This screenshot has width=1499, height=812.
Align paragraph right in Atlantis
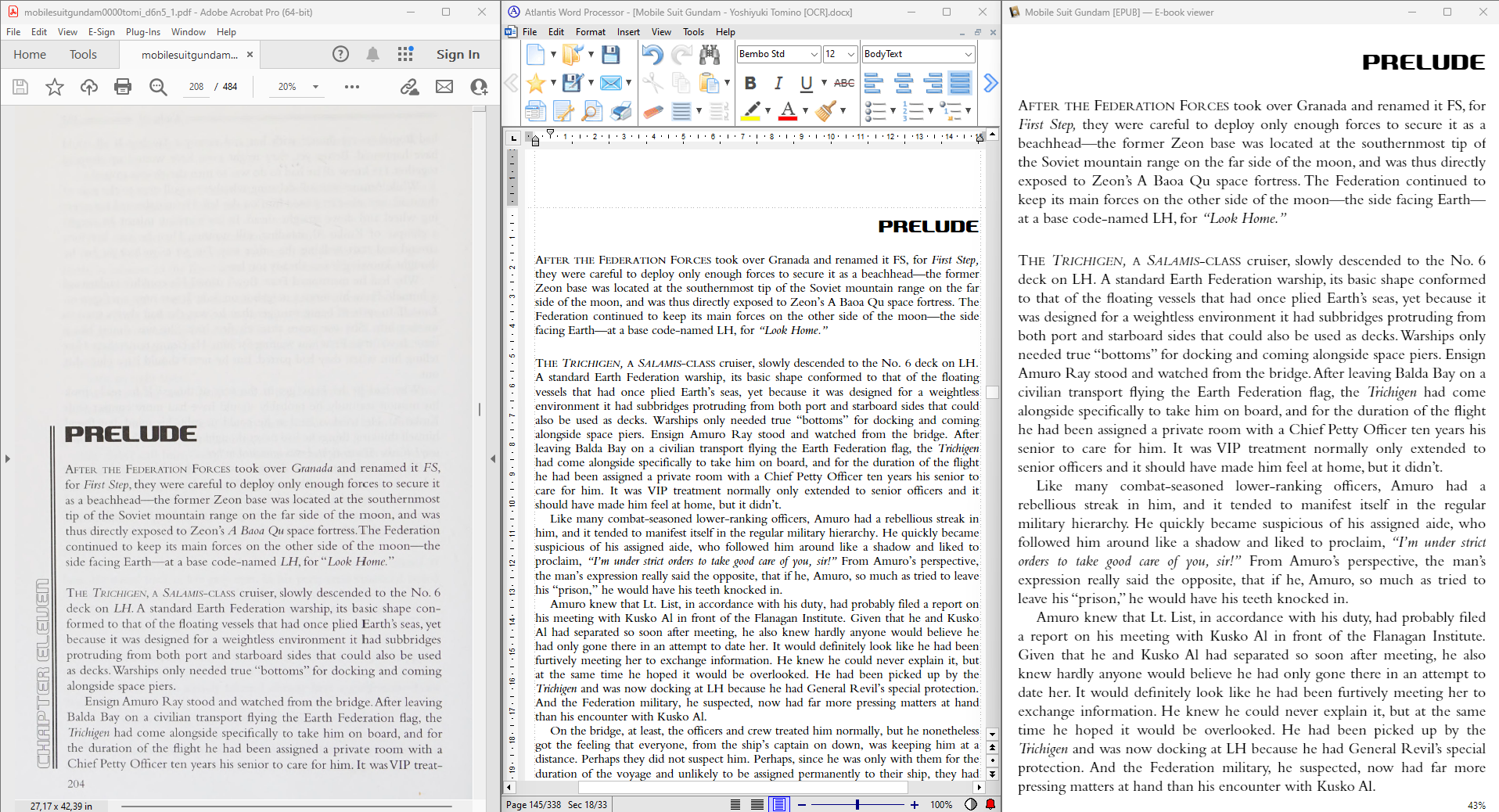(x=933, y=83)
